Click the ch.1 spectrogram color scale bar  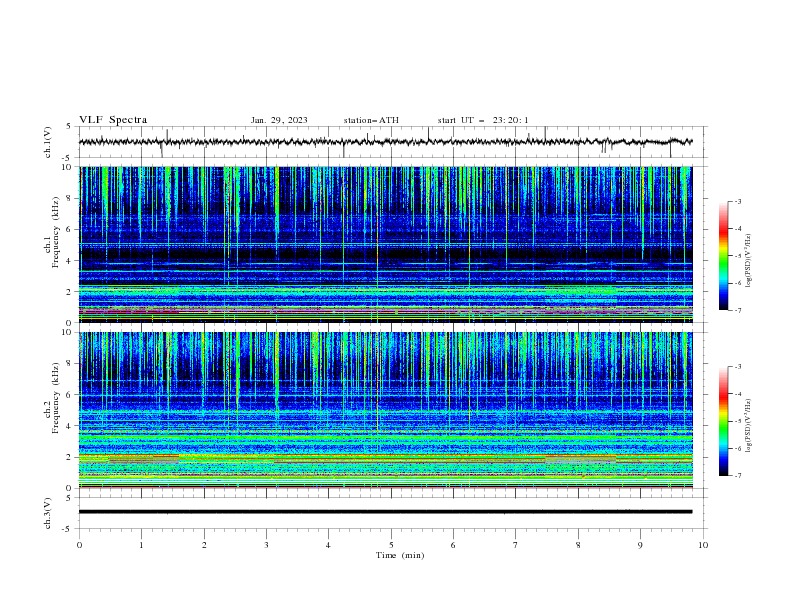tap(723, 256)
